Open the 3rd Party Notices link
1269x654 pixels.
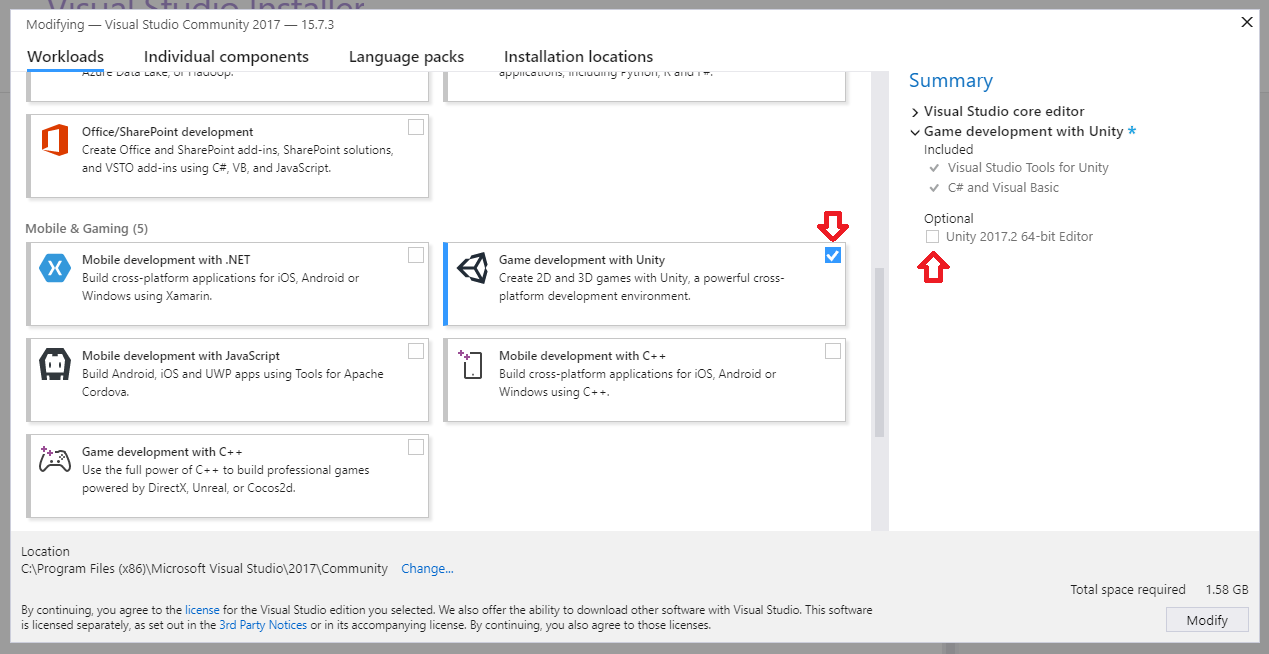[x=263, y=625]
